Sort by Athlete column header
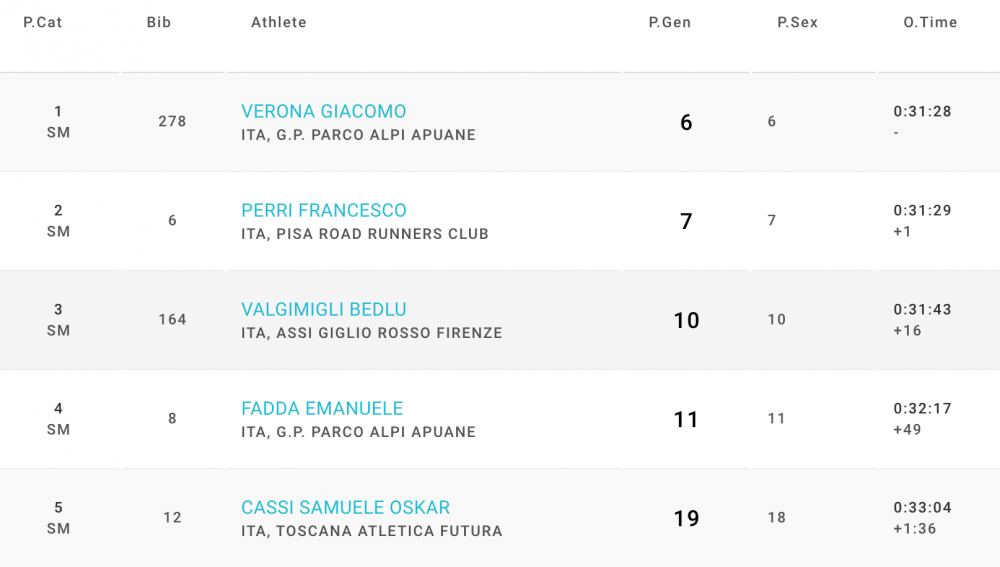Screen dimensions: 1000x567 tap(279, 22)
